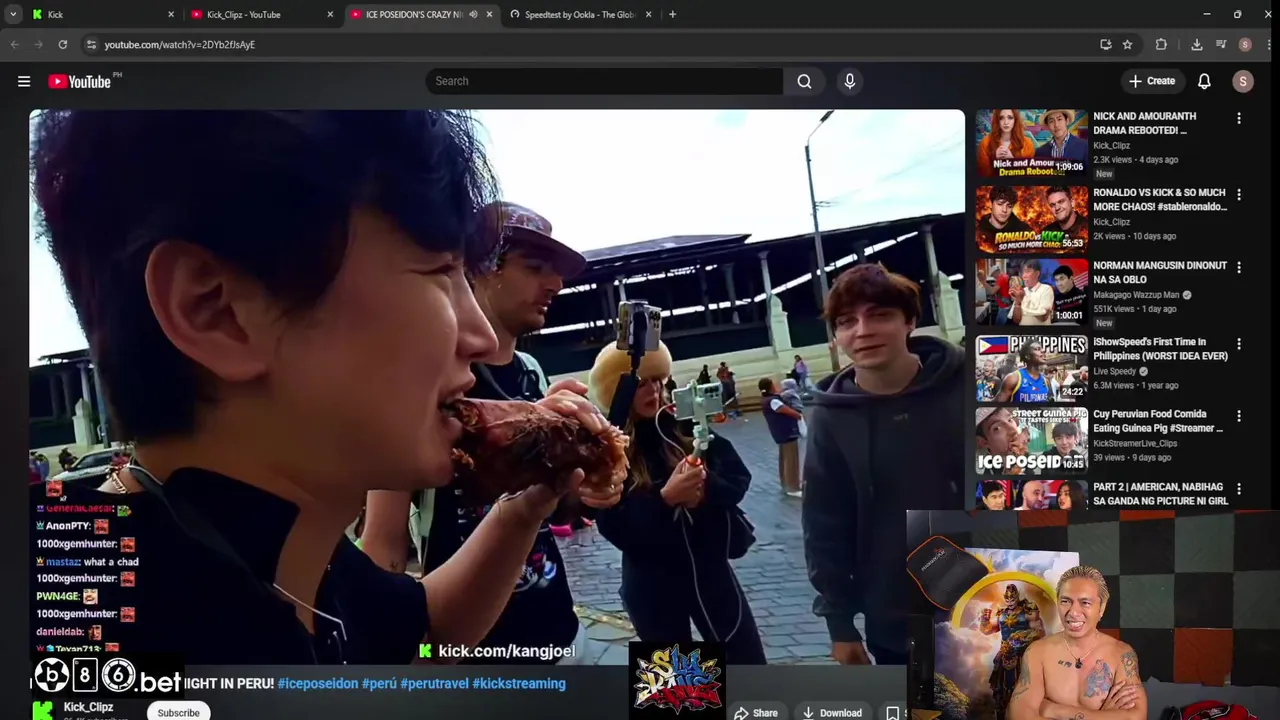This screenshot has height=720, width=1280.
Task: Mute the ICE POSEIDON tab audio icon
Action: pos(473,14)
